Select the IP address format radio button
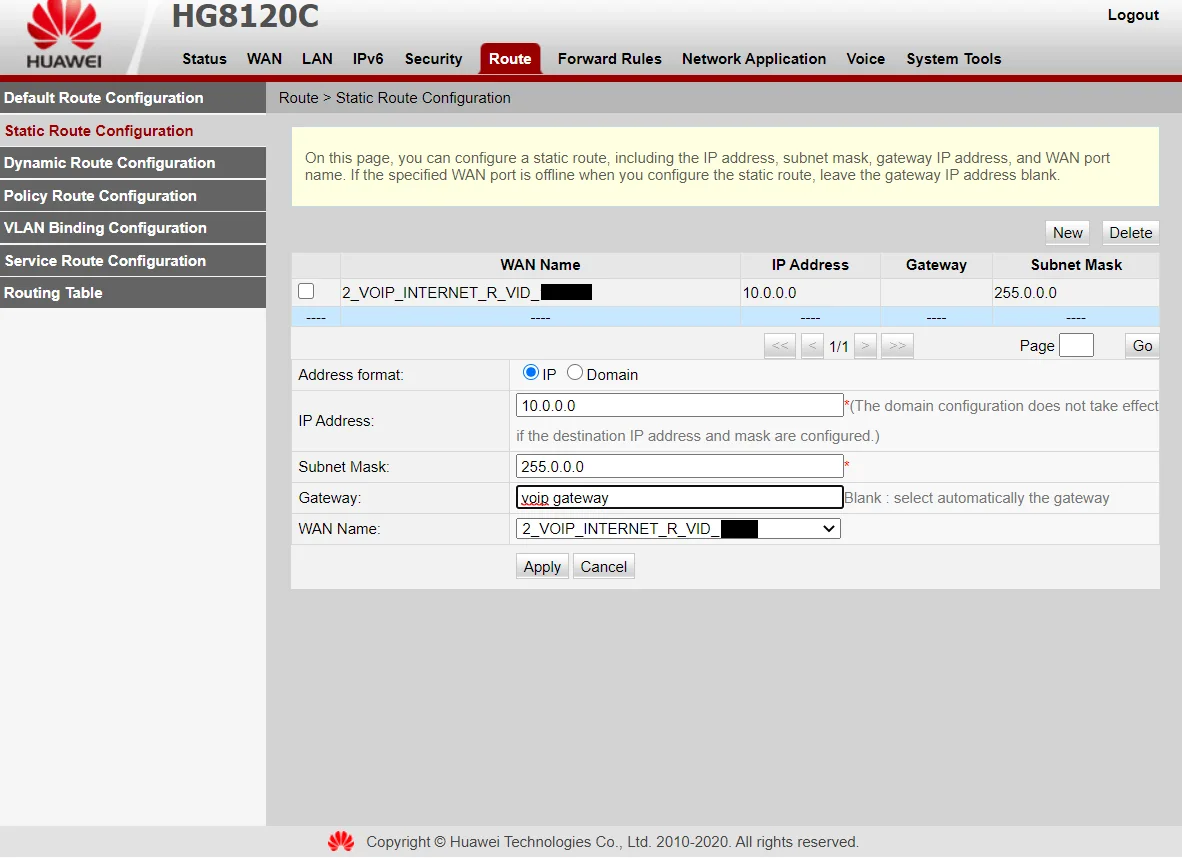Screen dimensions: 1182x858 click(530, 371)
